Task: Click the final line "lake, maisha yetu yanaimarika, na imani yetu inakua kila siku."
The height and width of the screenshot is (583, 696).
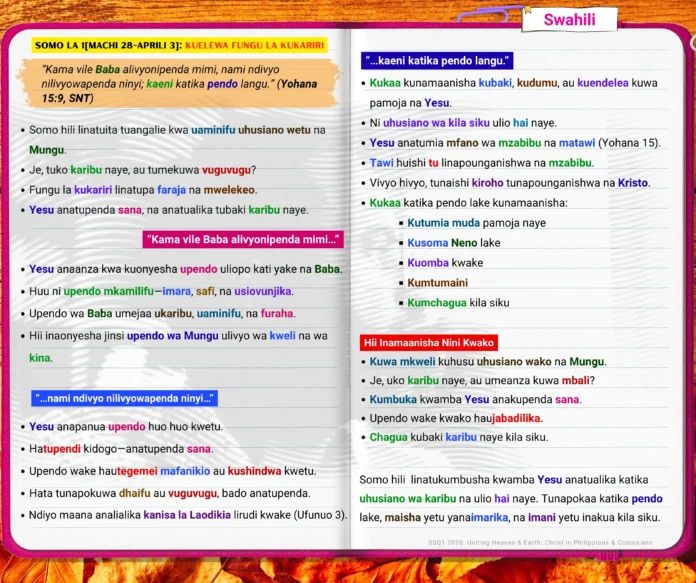Action: [510, 518]
